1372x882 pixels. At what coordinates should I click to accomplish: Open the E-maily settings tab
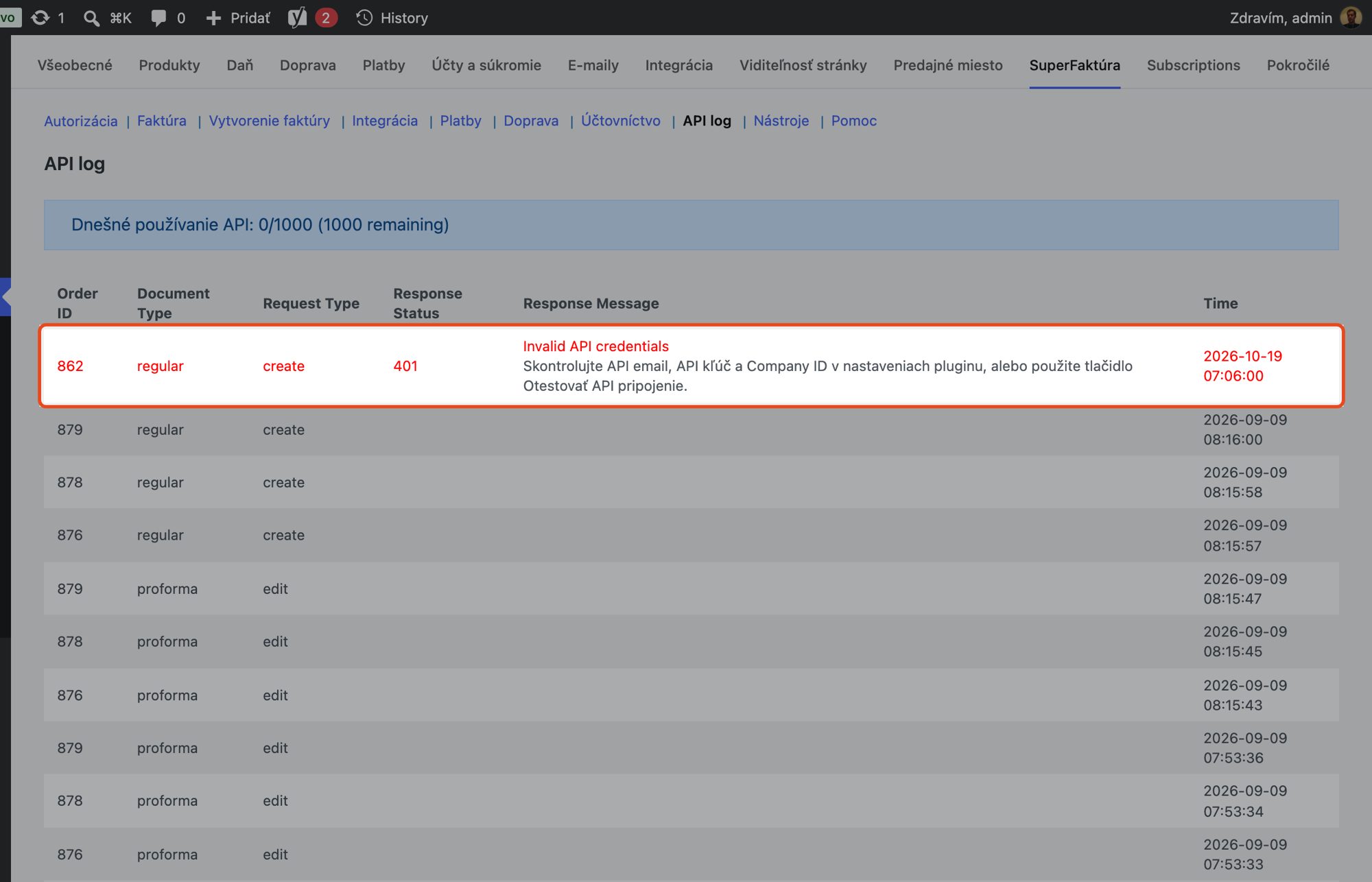593,65
